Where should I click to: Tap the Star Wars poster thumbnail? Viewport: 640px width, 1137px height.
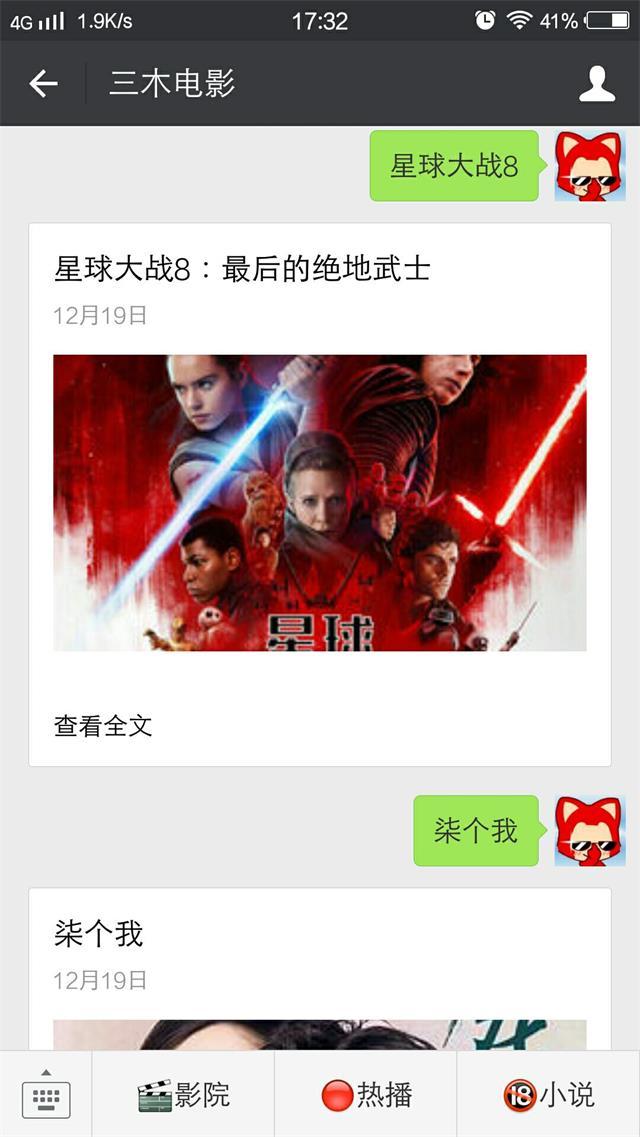click(x=320, y=503)
